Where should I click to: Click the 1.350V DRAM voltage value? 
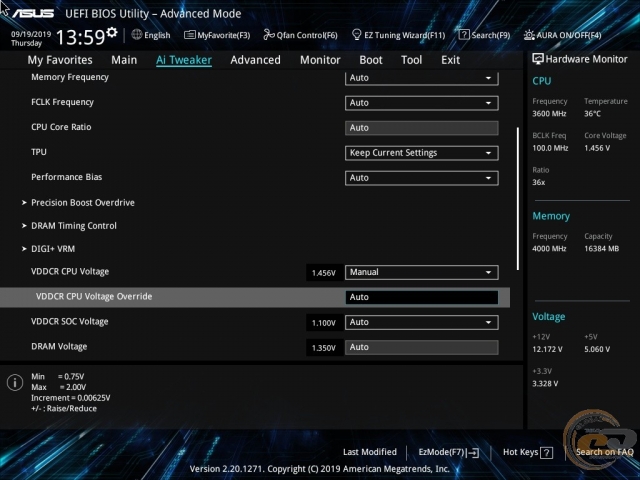pos(324,348)
